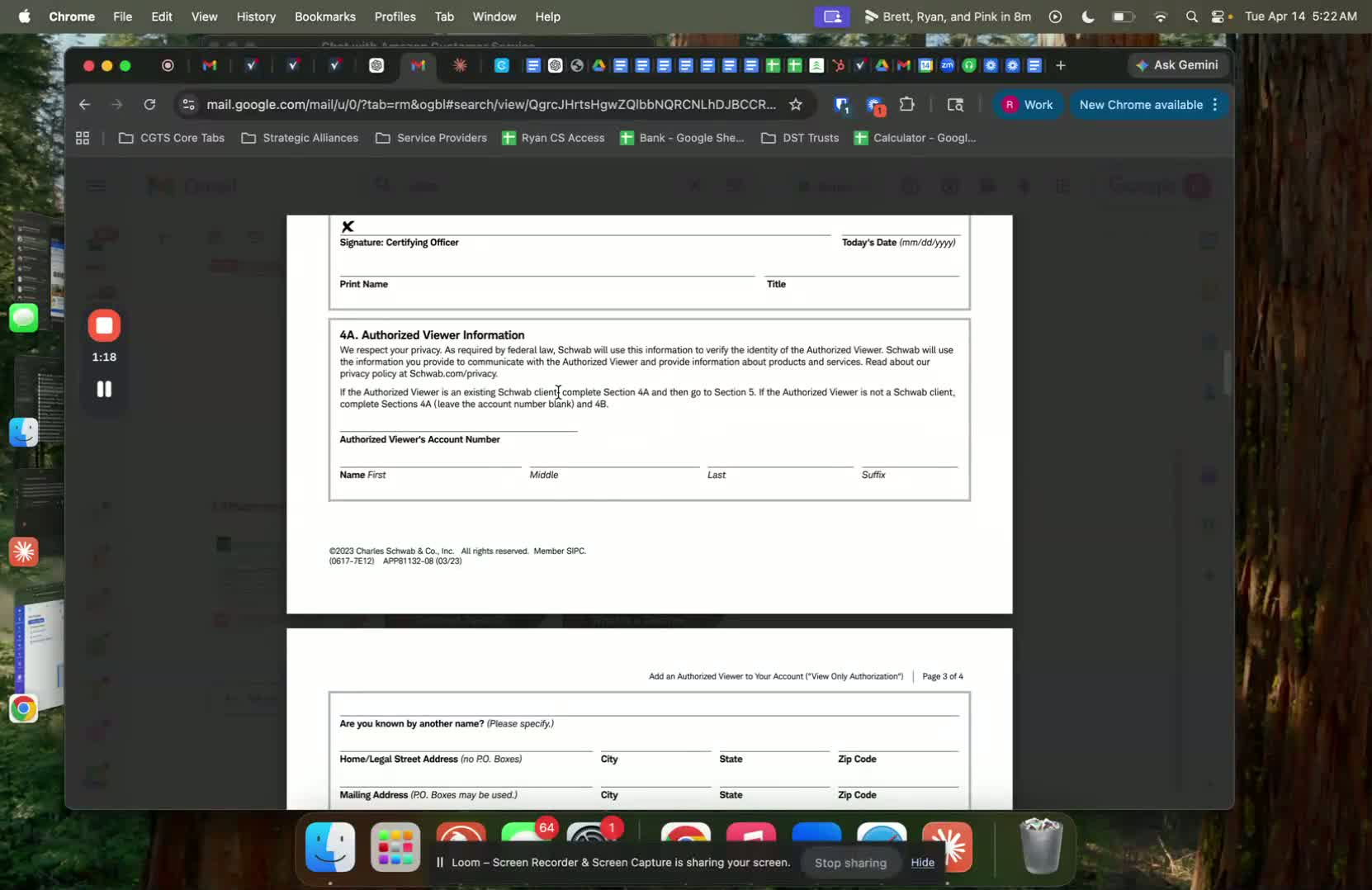The width and height of the screenshot is (1372, 890).
Task: Reload the current Gmail page
Action: (x=149, y=104)
